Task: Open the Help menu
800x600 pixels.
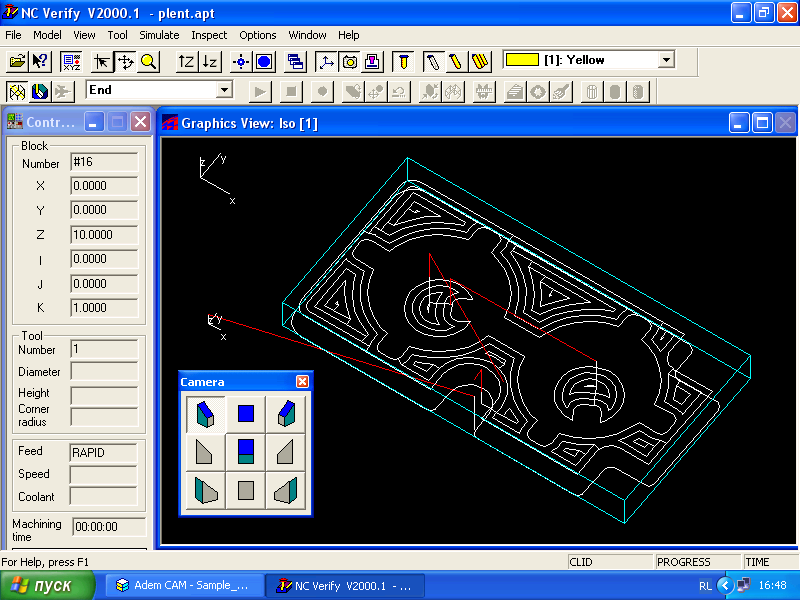Action: point(348,35)
